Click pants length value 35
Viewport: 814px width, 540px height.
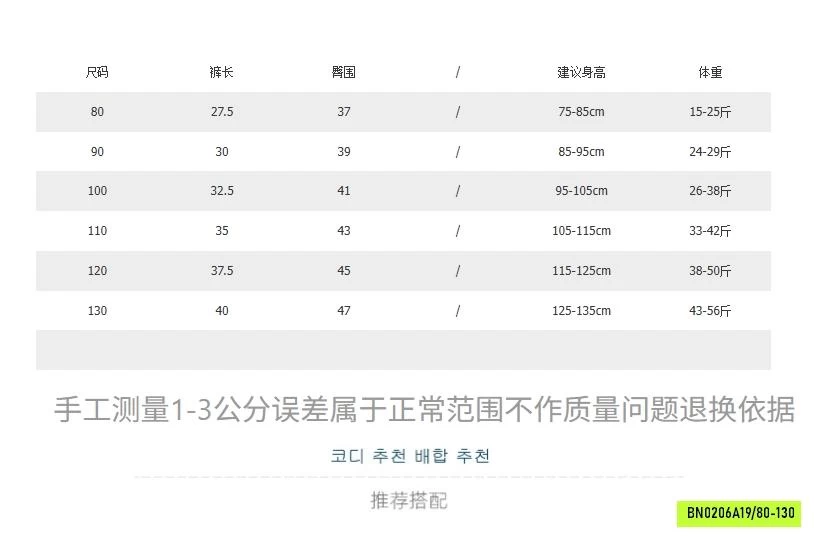pos(222,231)
